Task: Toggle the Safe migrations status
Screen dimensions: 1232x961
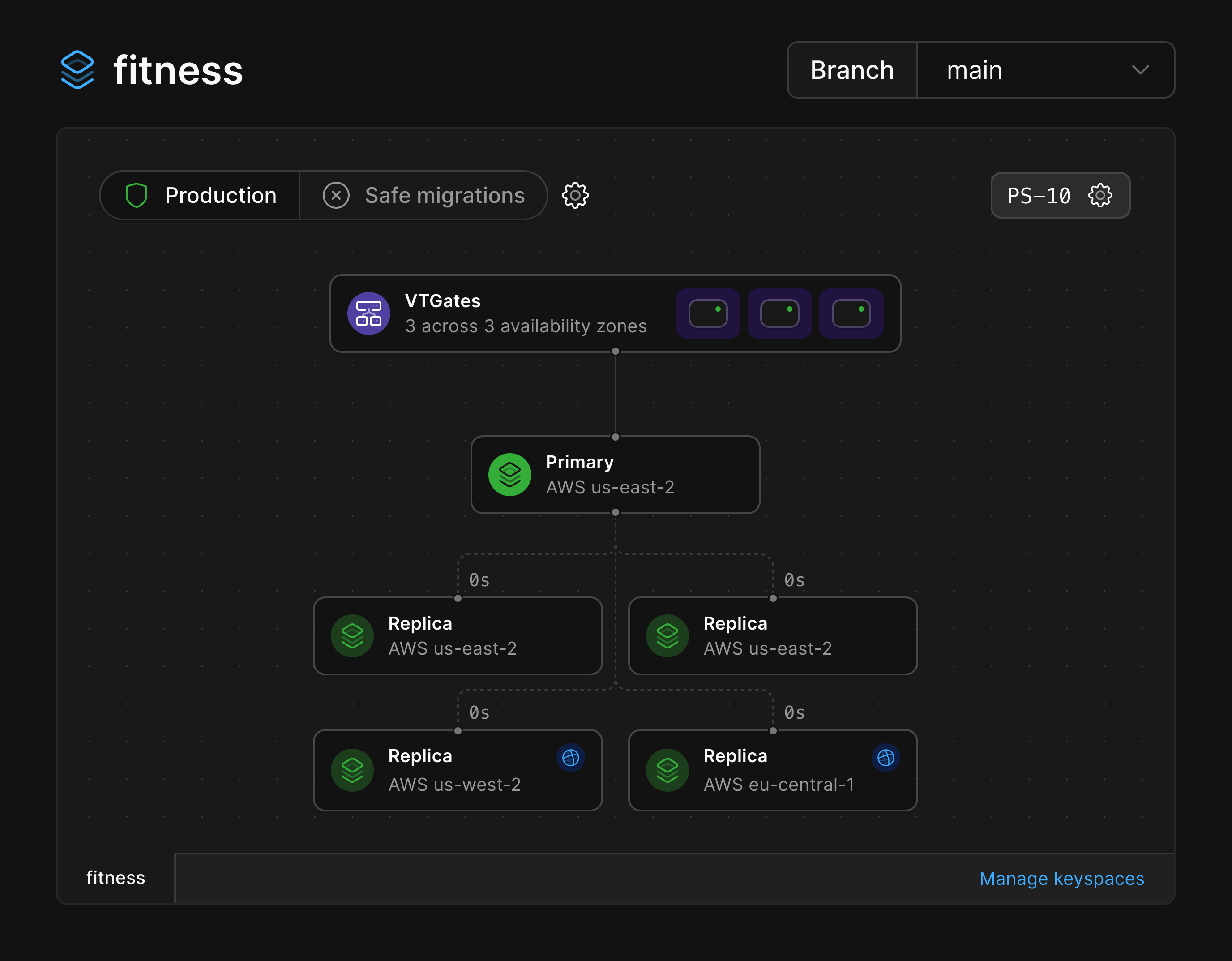Action: point(423,195)
